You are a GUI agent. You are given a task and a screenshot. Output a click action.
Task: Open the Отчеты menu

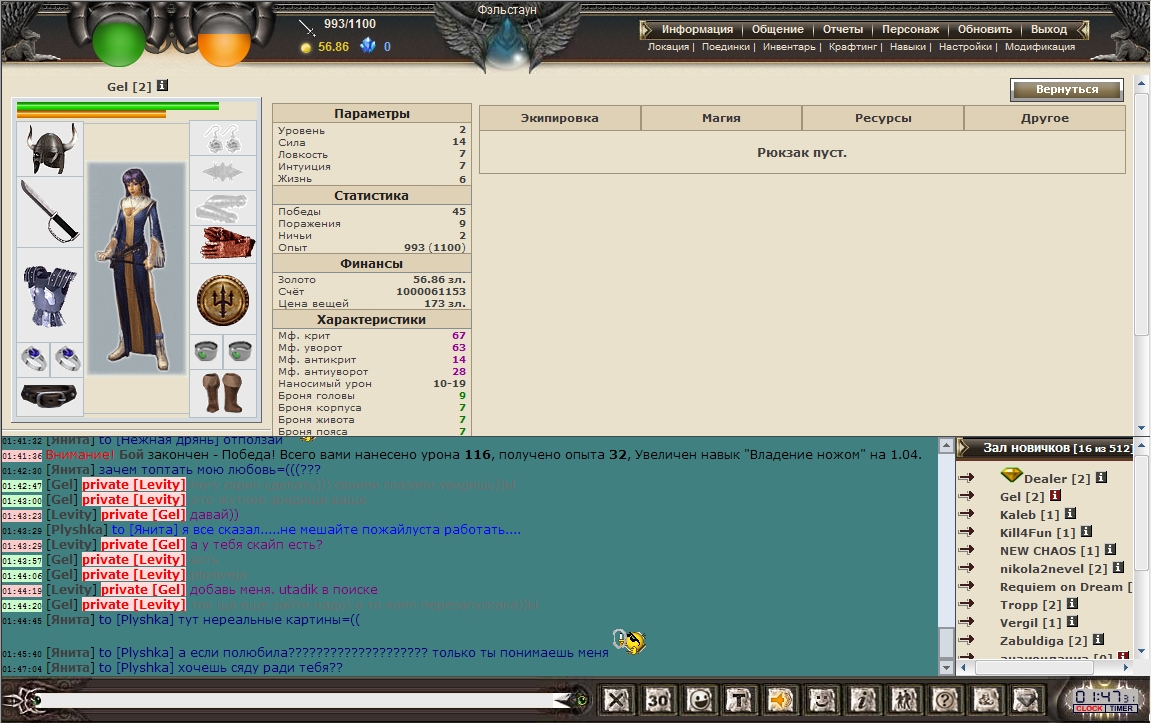click(x=843, y=29)
